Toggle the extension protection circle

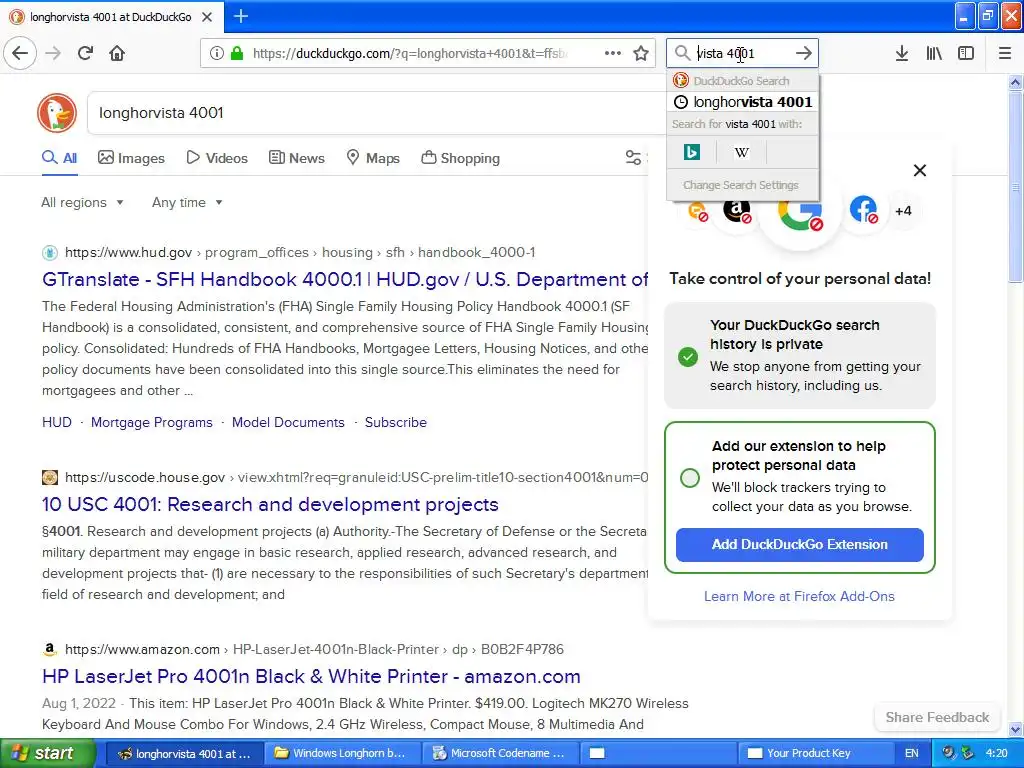point(690,478)
